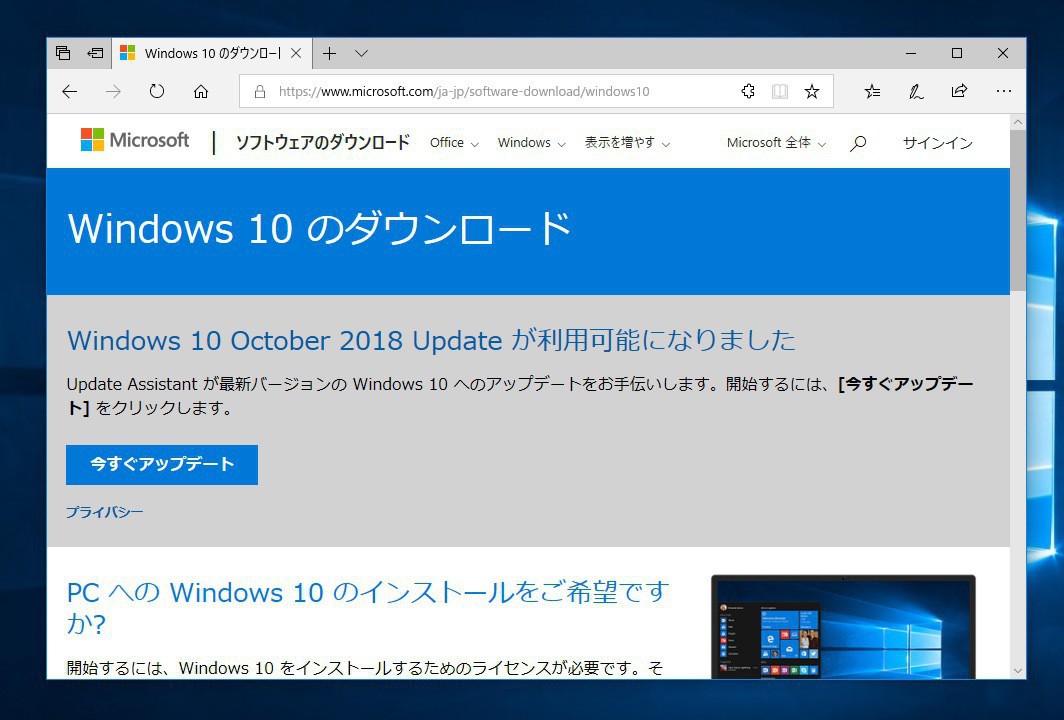Click the Windows 10 laptop image
This screenshot has height=720, width=1064.
pos(843,627)
